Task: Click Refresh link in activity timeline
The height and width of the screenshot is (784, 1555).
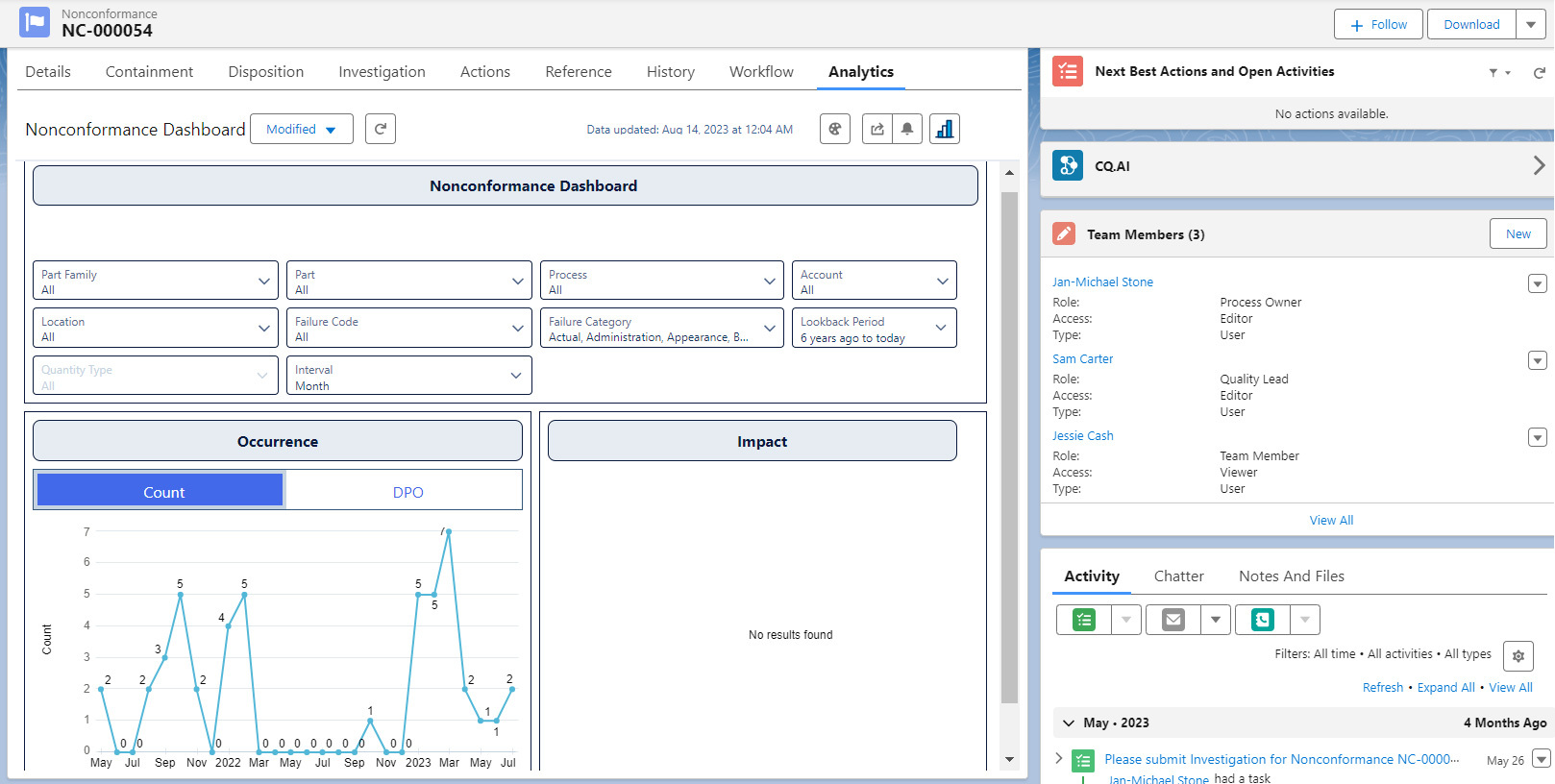Action: [1383, 688]
